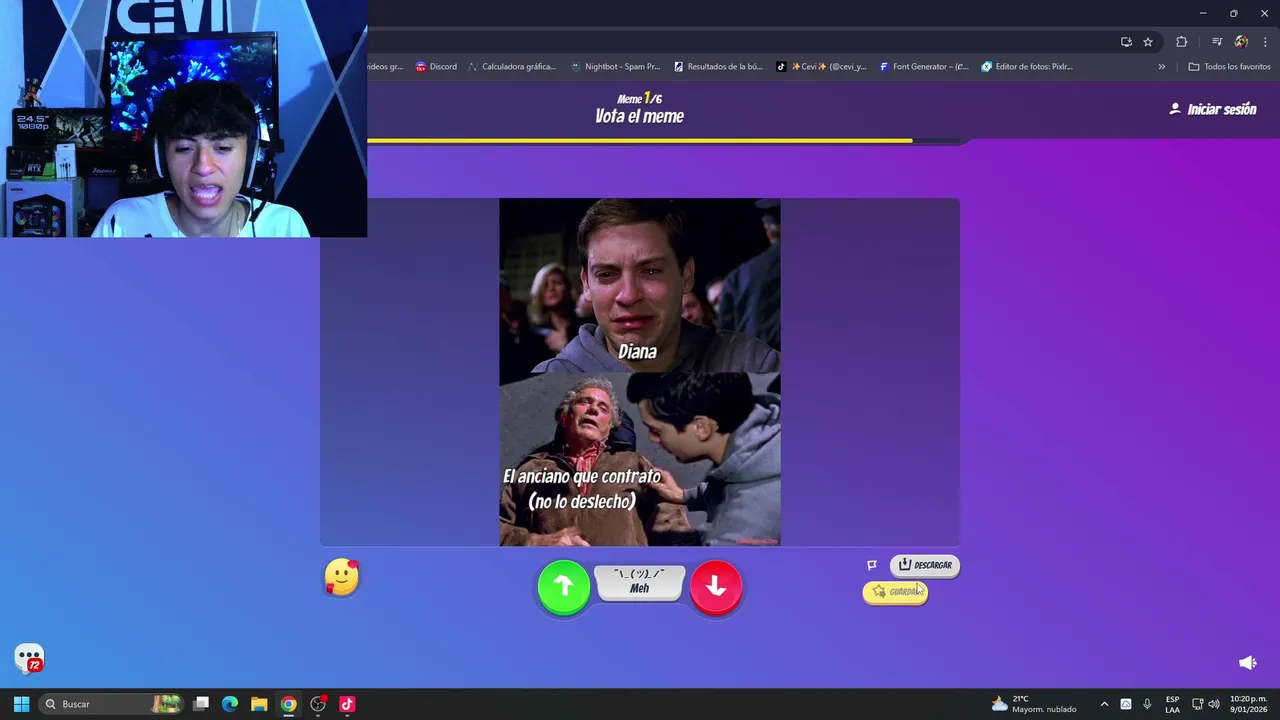The image size is (1280, 720).
Task: Click the yellow voting timer progress bar
Action: point(640,141)
